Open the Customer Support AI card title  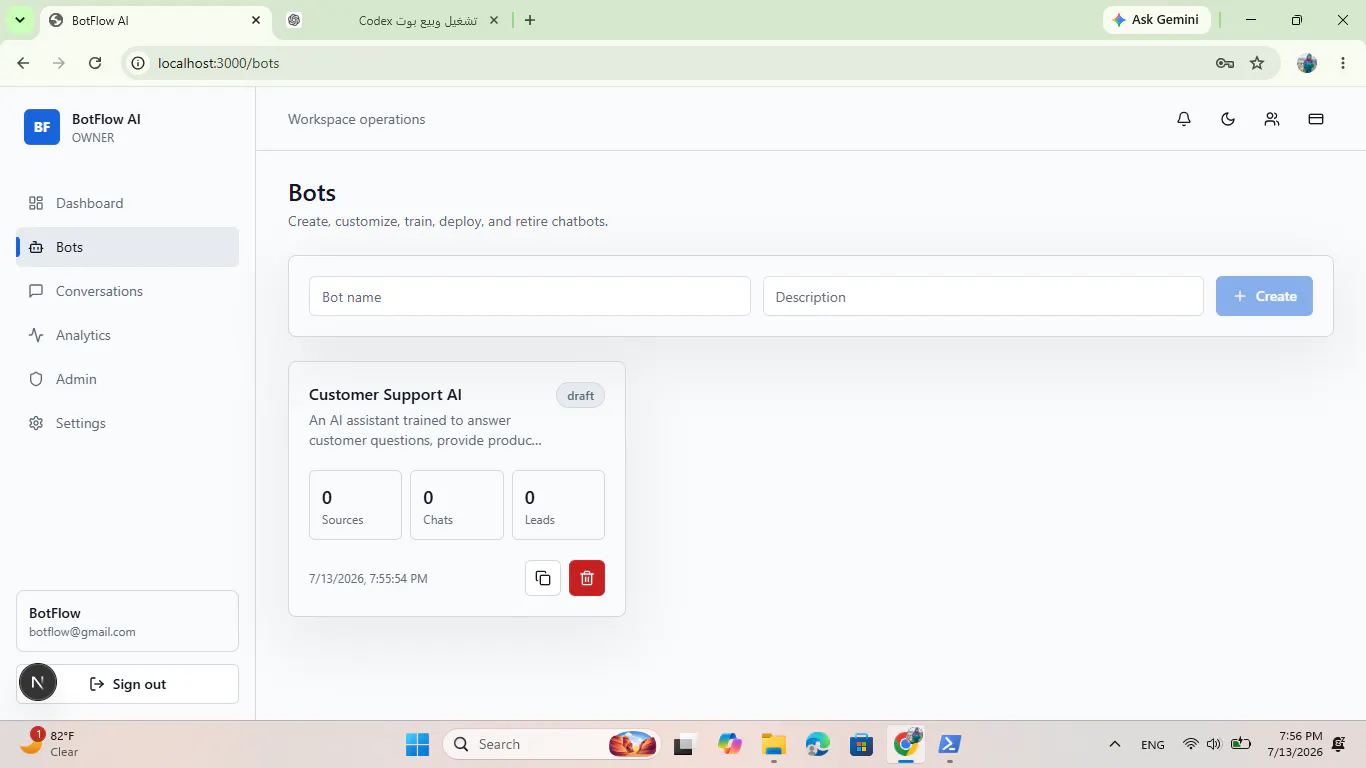(x=385, y=395)
